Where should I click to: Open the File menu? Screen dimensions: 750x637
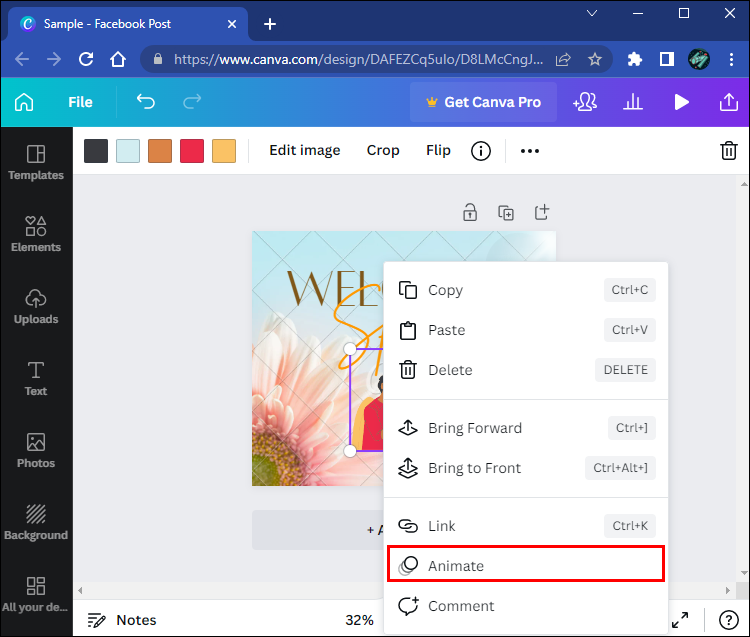80,102
